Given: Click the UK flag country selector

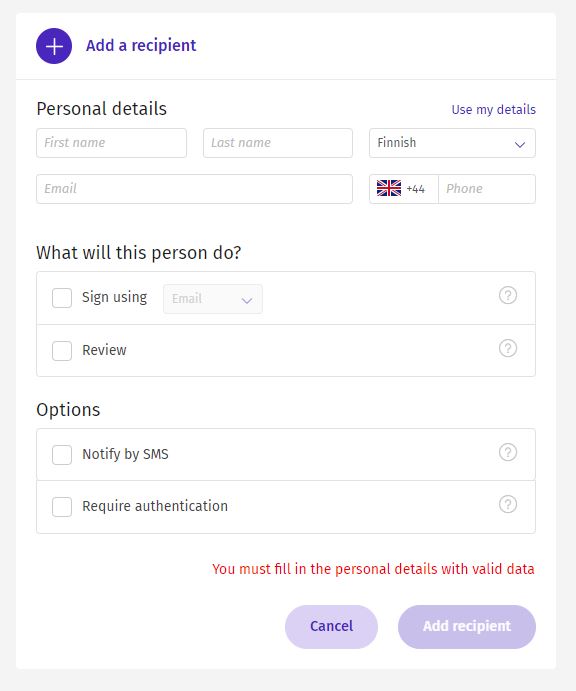Looking at the screenshot, I should (389, 189).
